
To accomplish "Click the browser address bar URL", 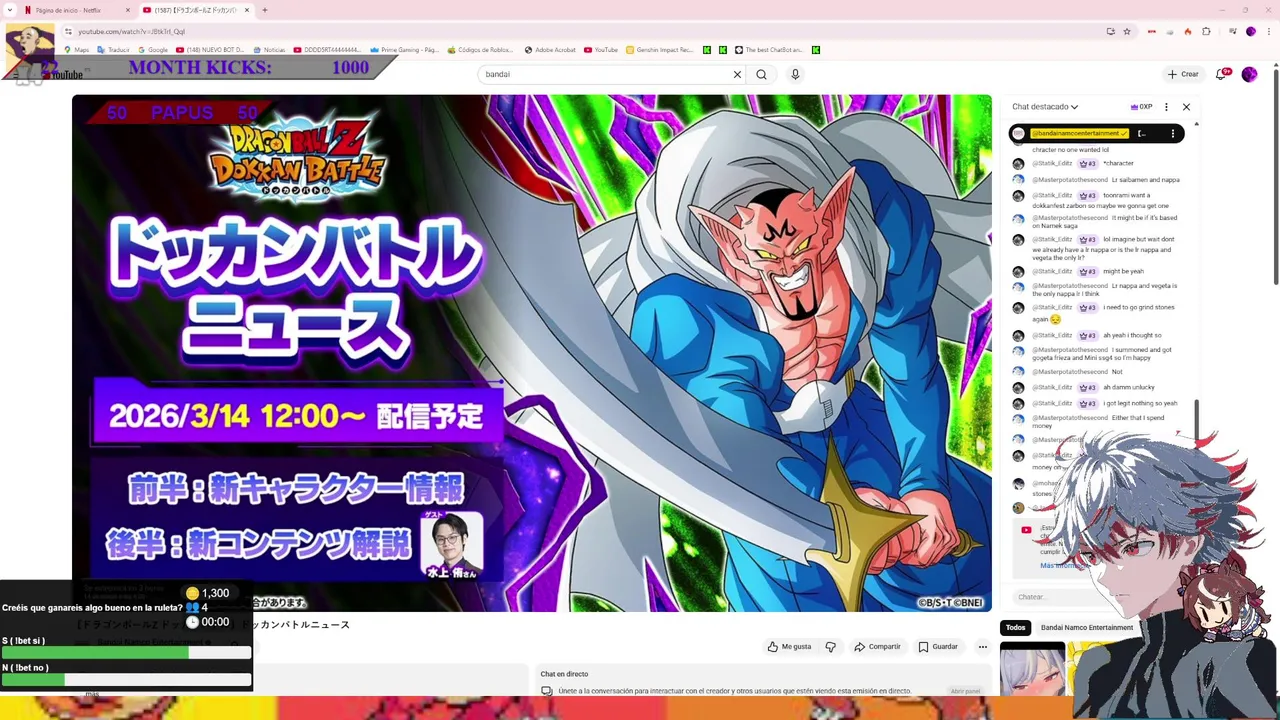I will point(131,32).
